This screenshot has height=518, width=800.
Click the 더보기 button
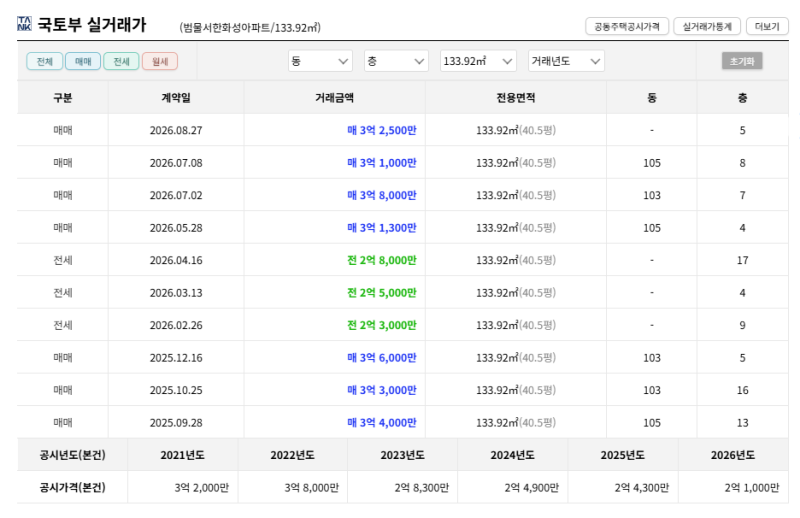pos(767,26)
